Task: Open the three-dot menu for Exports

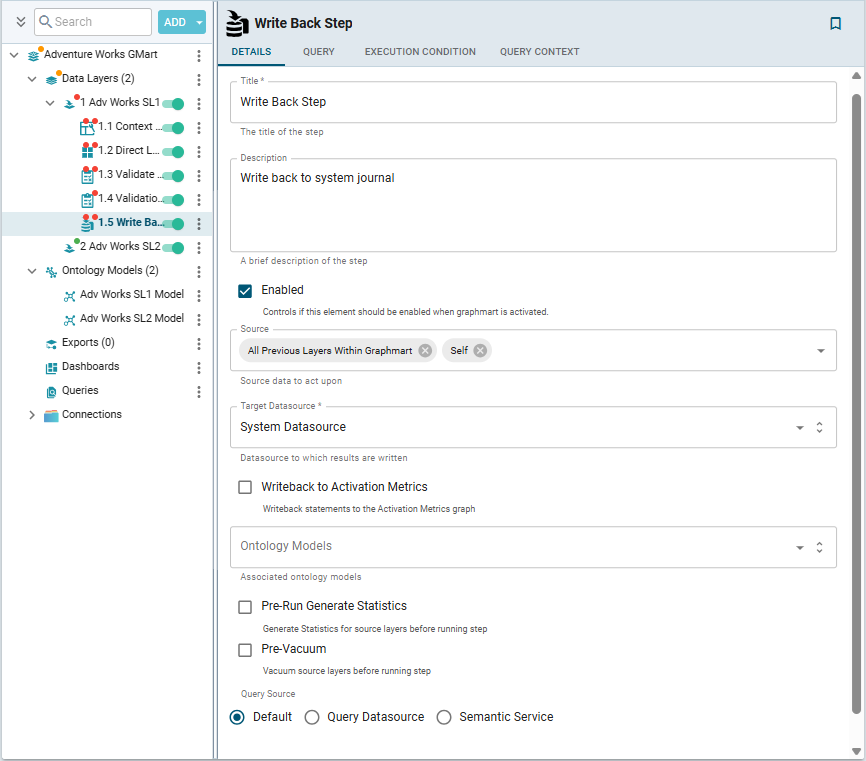Action: click(199, 343)
